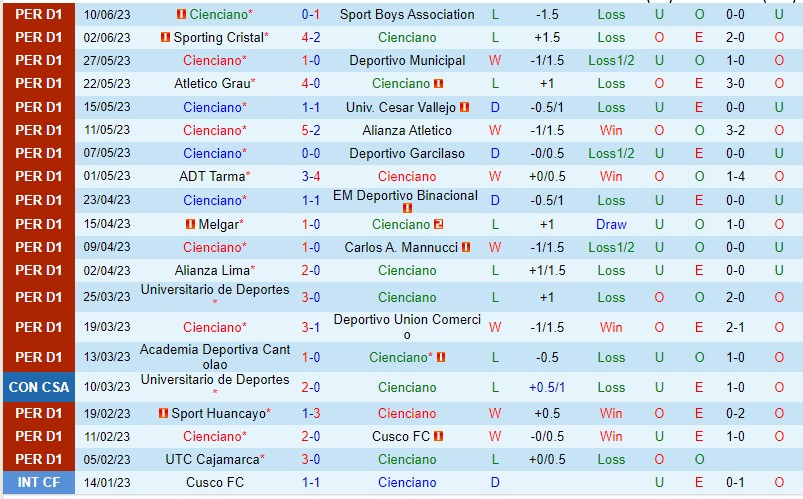Click the card icon beside Cienciano in the Atletico Grau row
This screenshot has width=803, height=499.
point(439,84)
